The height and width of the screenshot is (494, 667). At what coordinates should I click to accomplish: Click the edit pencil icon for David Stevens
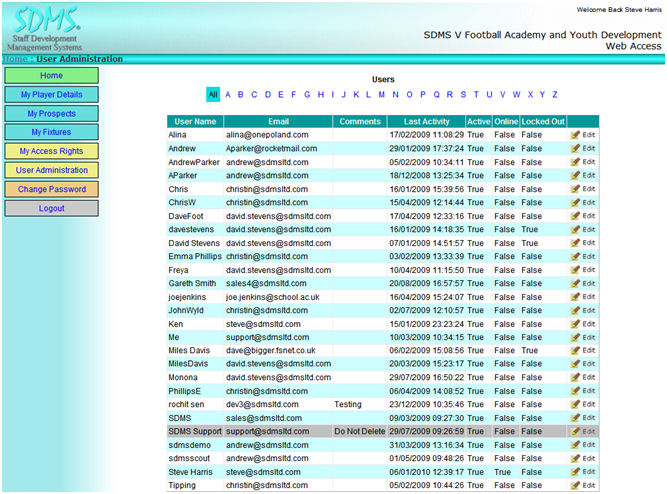point(575,243)
